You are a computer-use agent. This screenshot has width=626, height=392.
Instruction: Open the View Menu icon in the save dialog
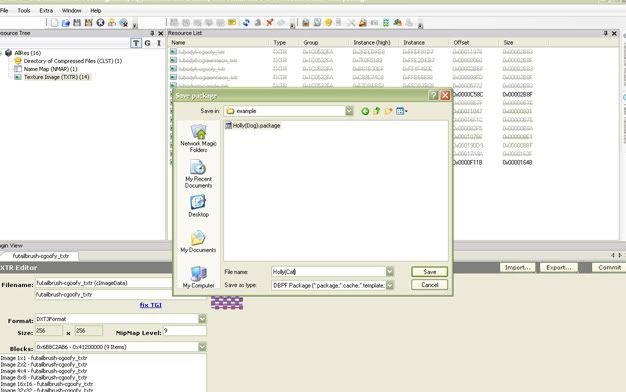tap(401, 111)
